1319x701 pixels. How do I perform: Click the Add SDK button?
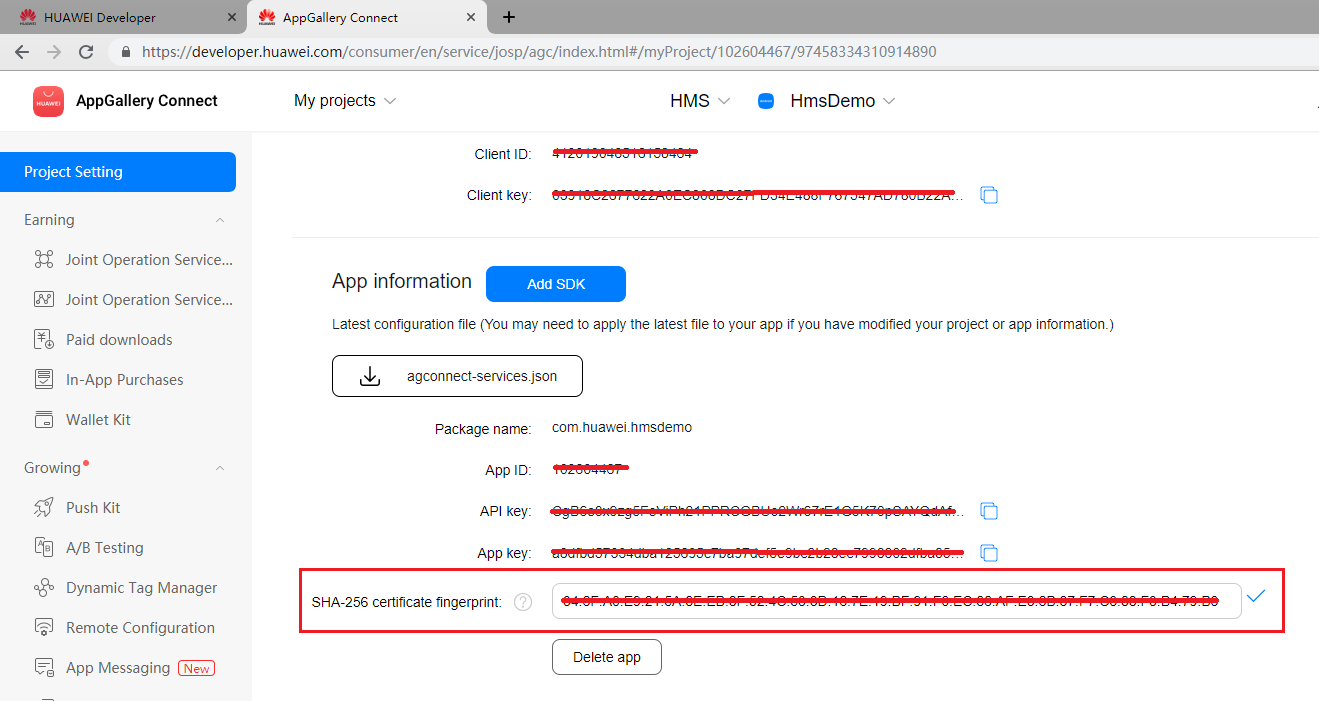(556, 284)
